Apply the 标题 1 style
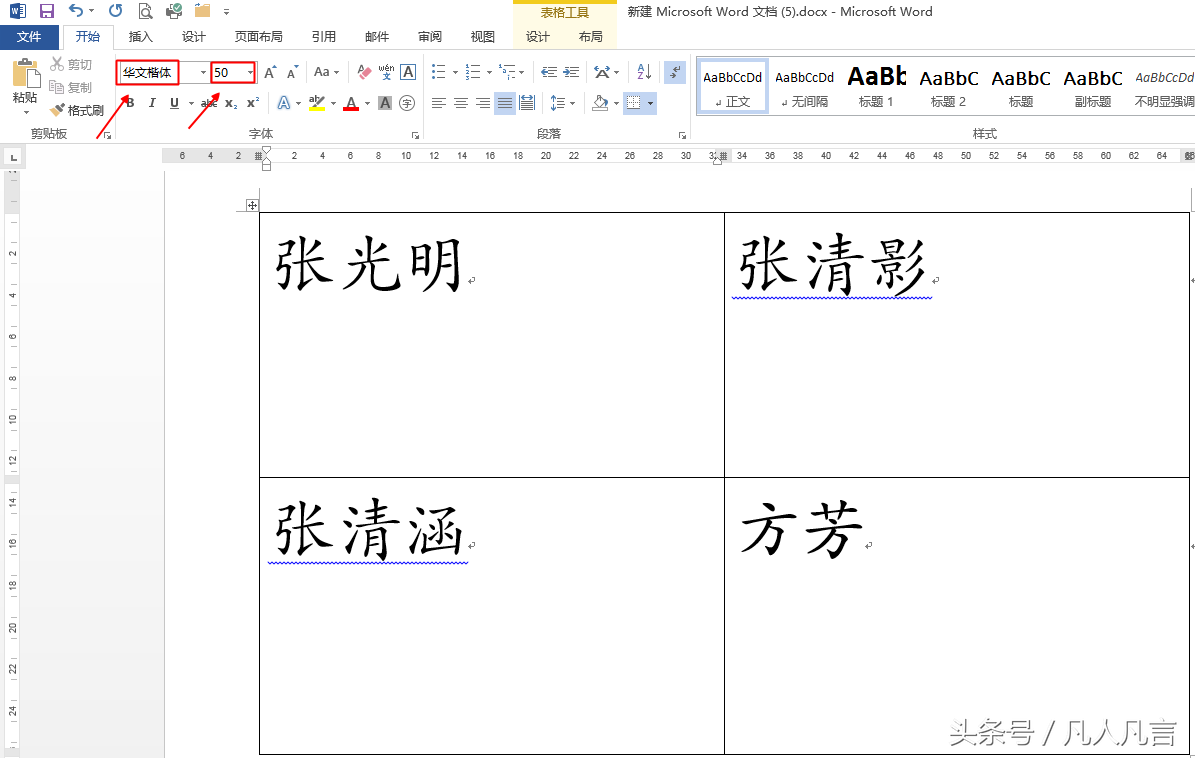The height and width of the screenshot is (758, 1195). coord(876,86)
